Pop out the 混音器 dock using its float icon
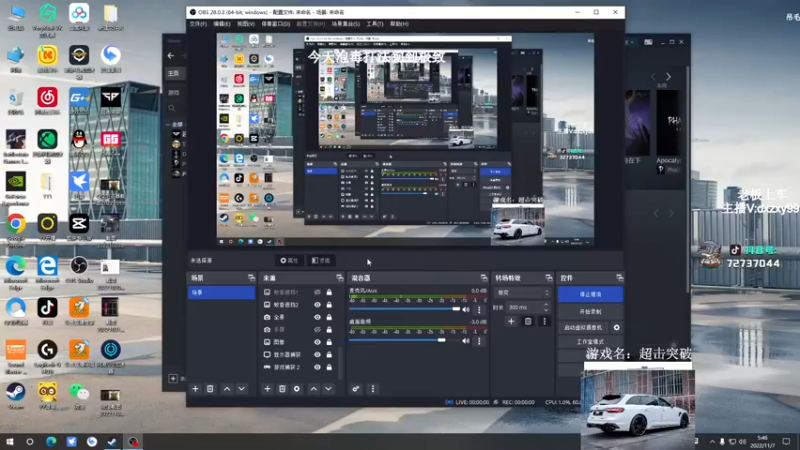The width and height of the screenshot is (800, 450). tap(484, 278)
